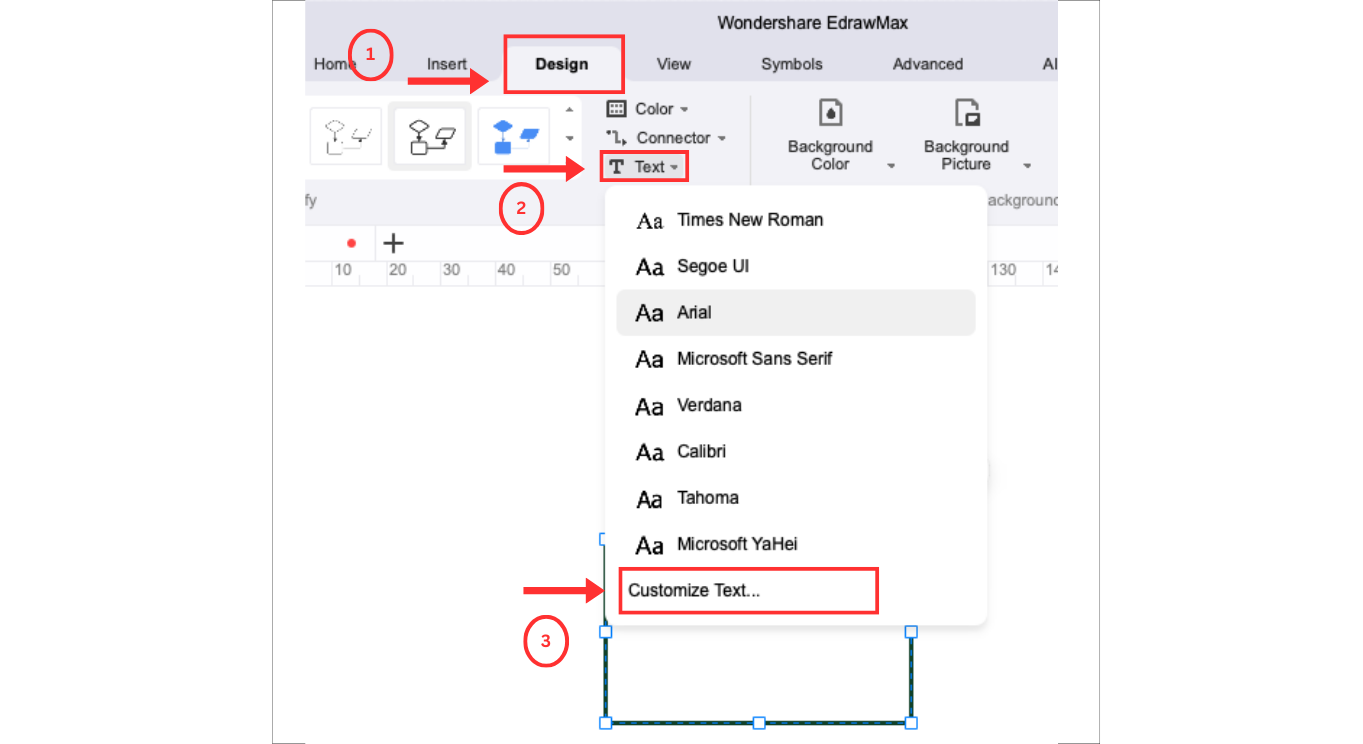Click the bottom-right corner handle of shape
This screenshot has width=1363, height=744.
(x=911, y=722)
